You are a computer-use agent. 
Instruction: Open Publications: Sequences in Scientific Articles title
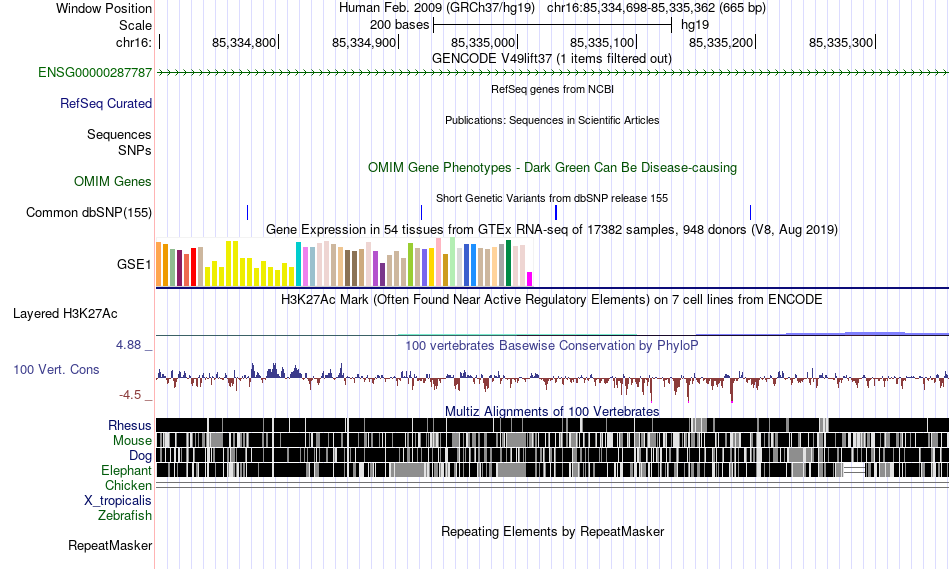552,120
